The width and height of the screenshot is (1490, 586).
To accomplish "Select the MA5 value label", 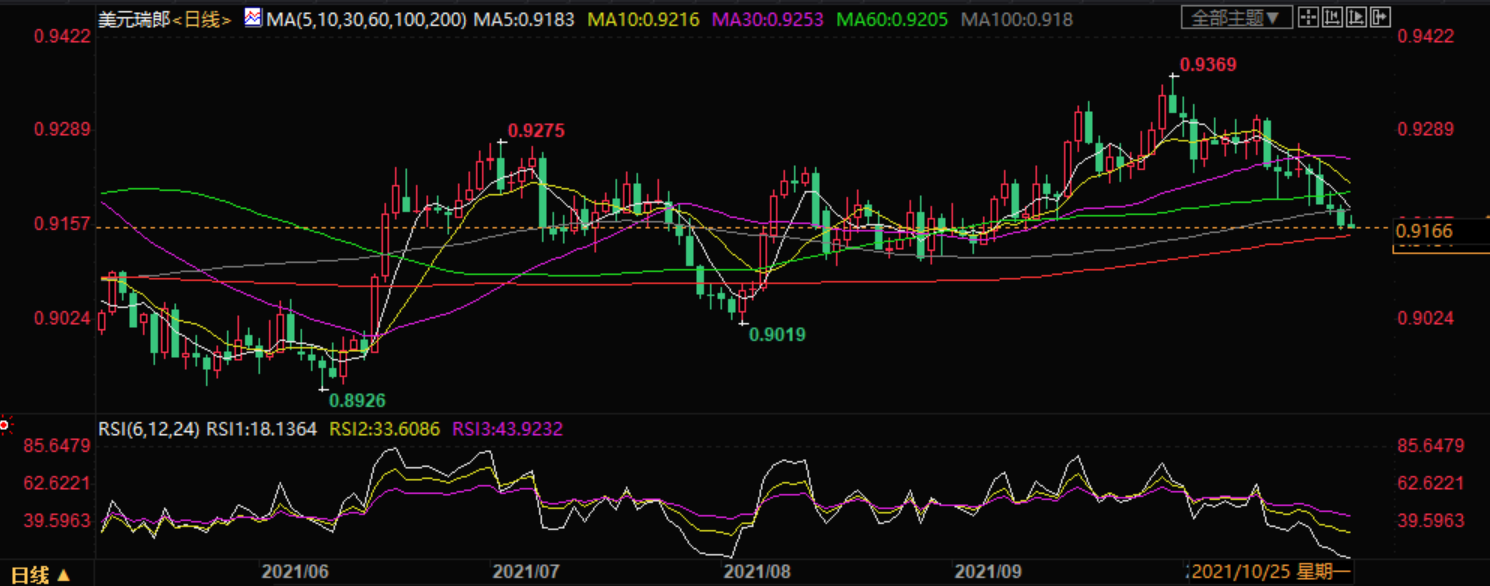I will pos(525,18).
